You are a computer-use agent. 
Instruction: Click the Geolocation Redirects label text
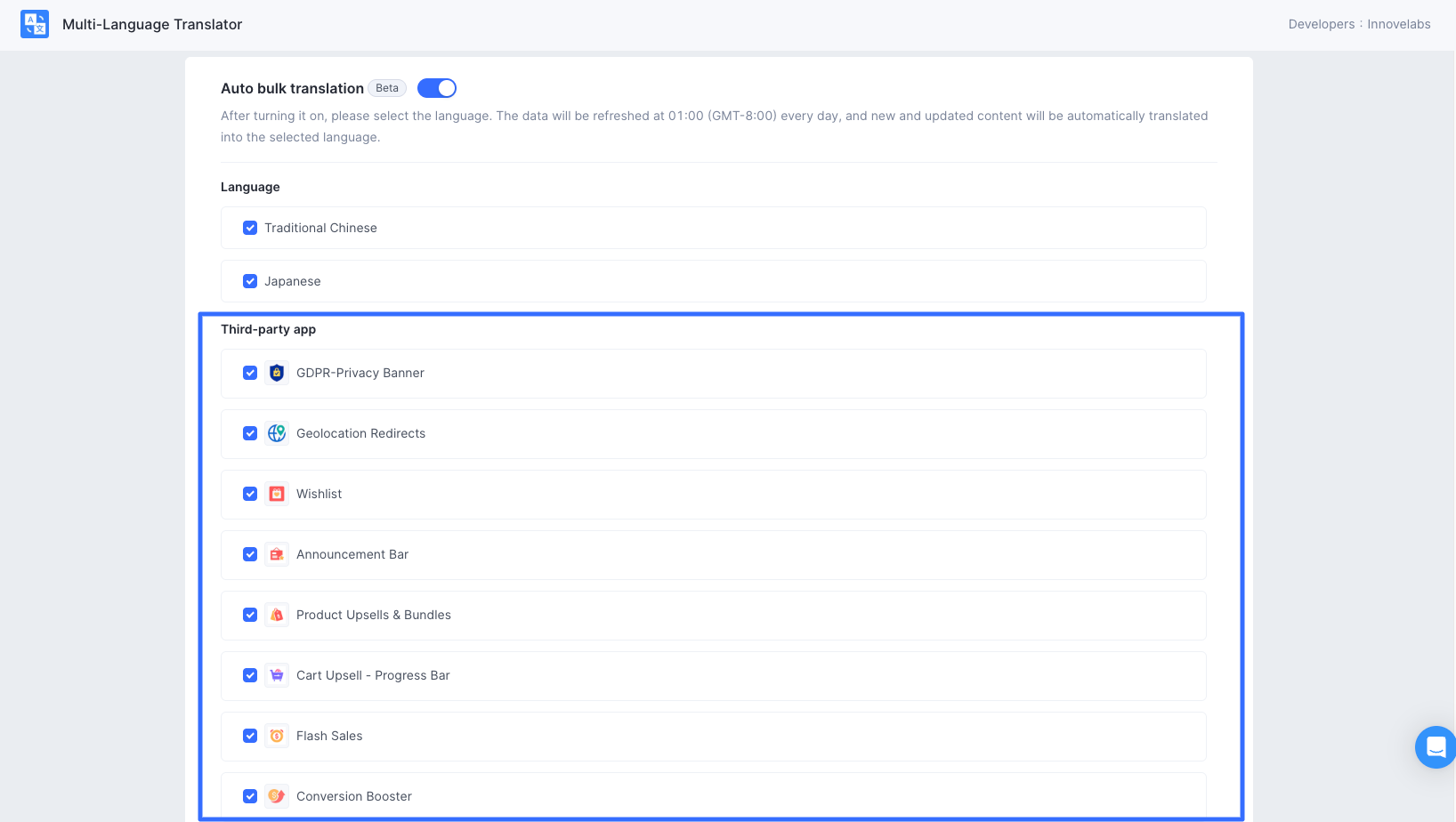[360, 433]
